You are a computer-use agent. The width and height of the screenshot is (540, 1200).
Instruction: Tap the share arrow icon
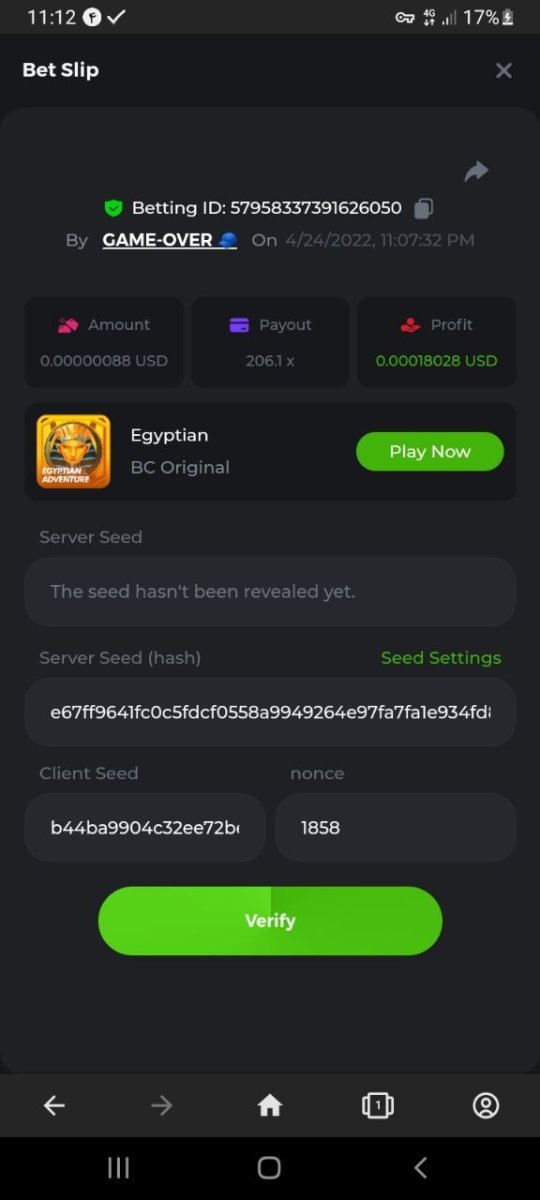pos(476,171)
